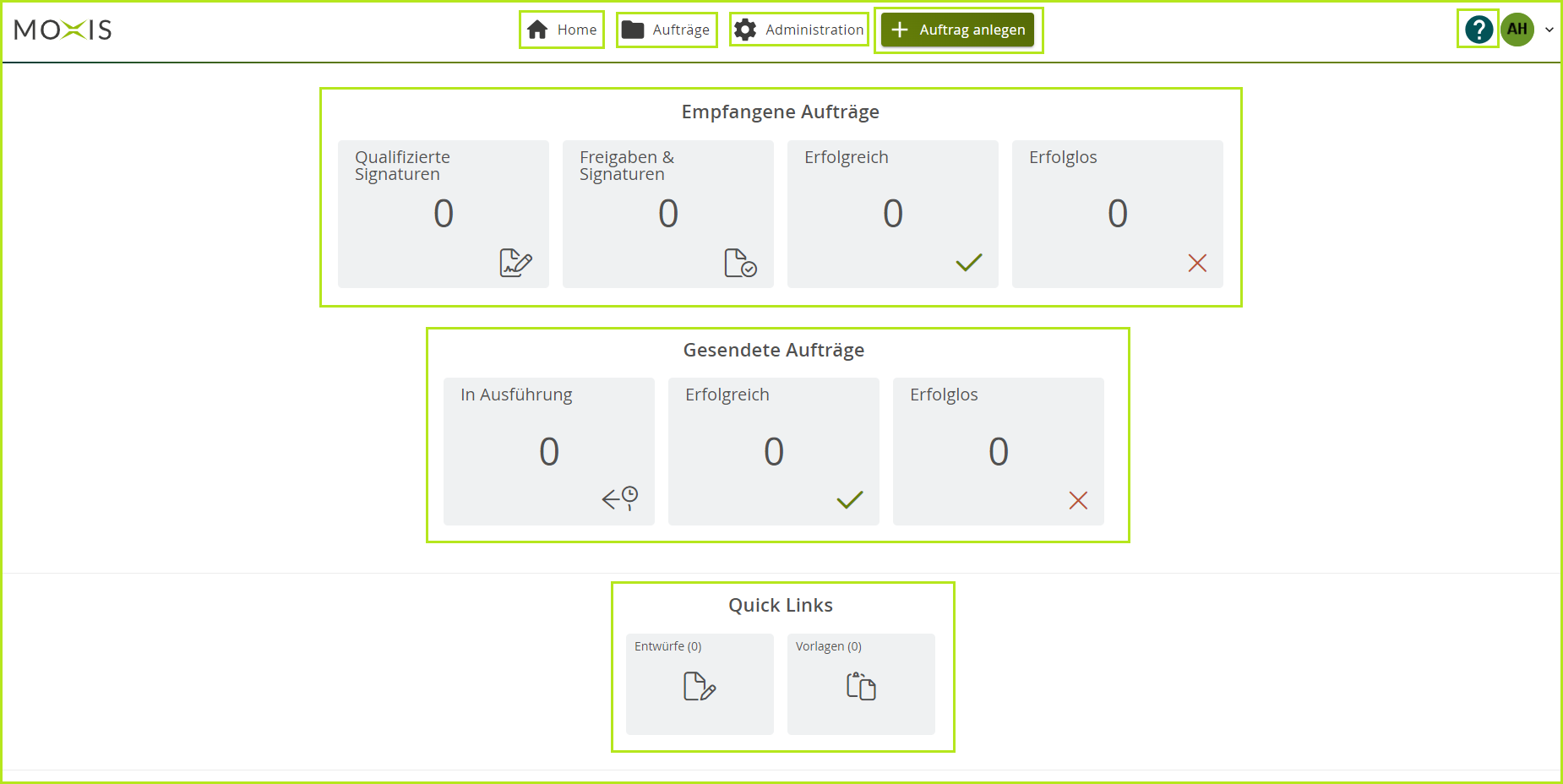Click the clock icon in In Ausführung card
Image resolution: width=1563 pixels, height=784 pixels.
pos(620,498)
